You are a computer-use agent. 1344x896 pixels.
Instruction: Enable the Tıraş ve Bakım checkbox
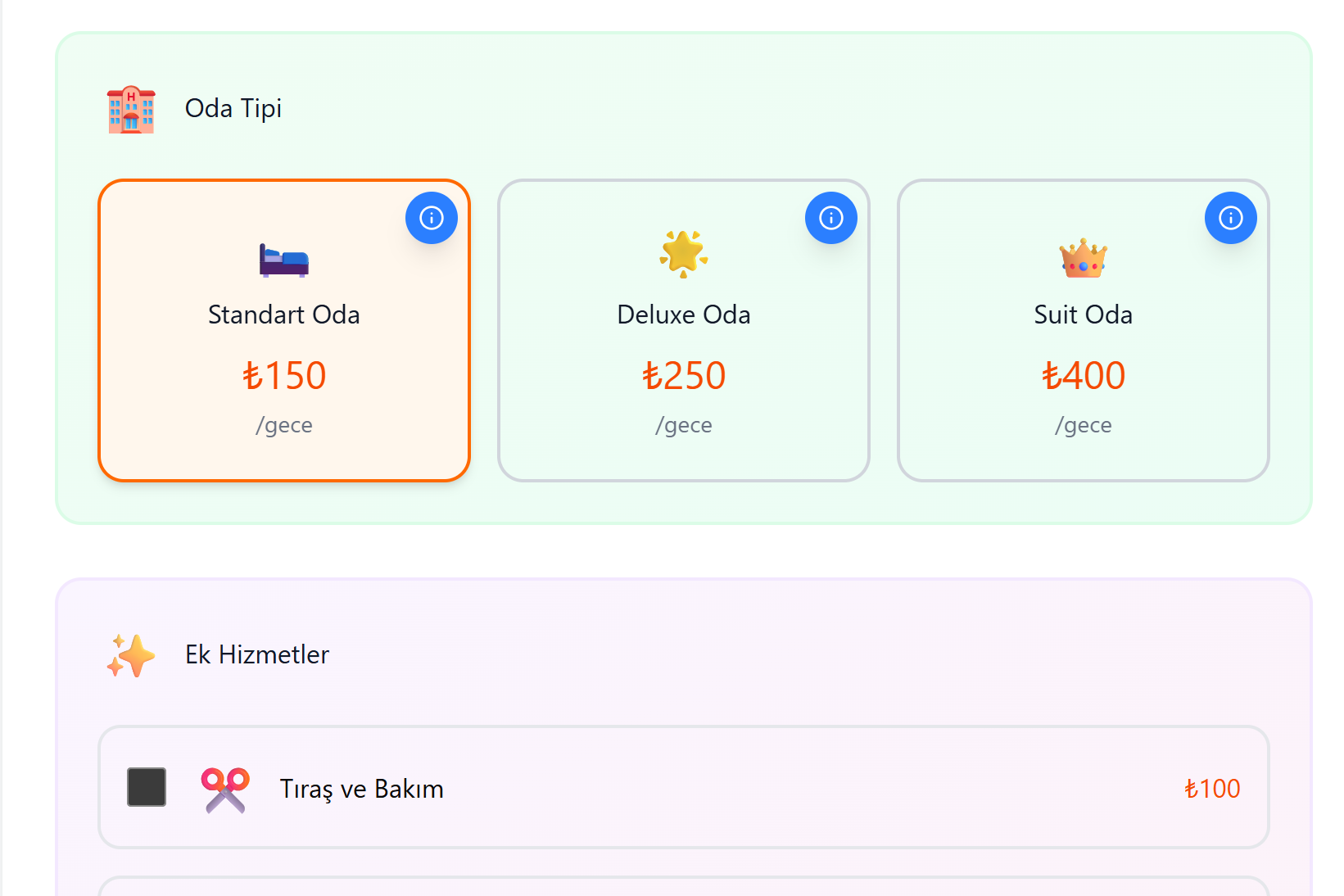click(147, 787)
